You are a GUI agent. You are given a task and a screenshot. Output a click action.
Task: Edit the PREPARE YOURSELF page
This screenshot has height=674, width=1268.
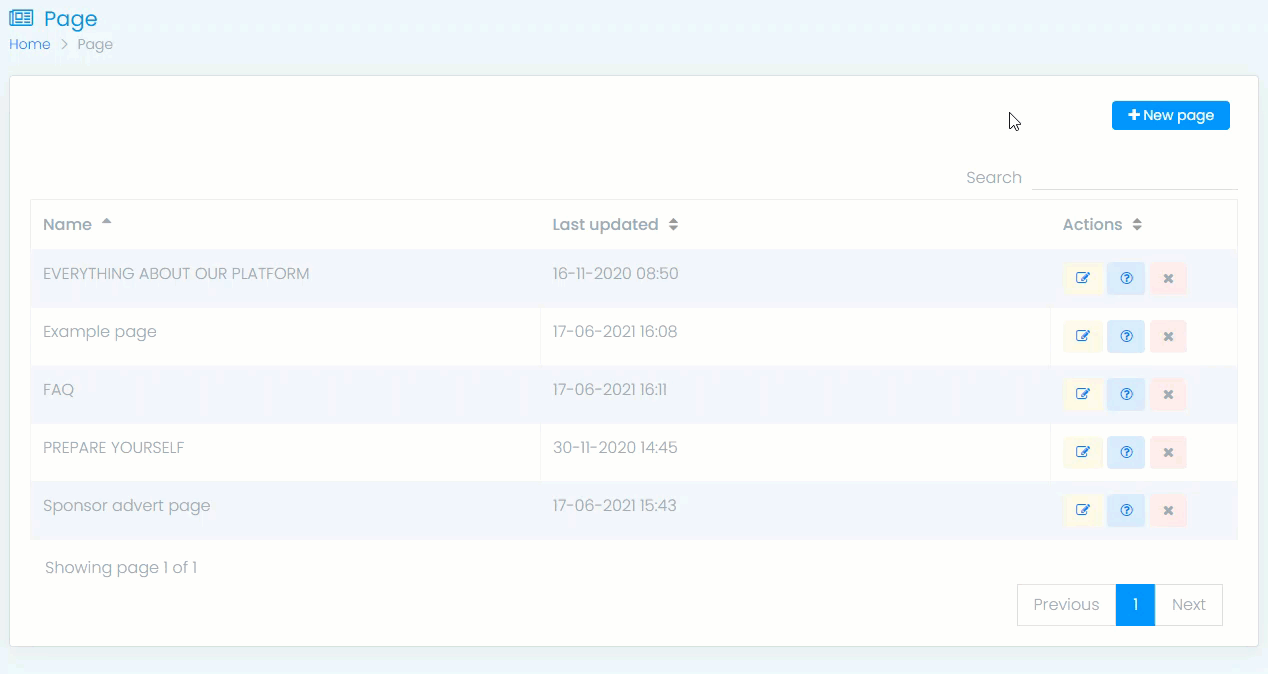[1083, 452]
